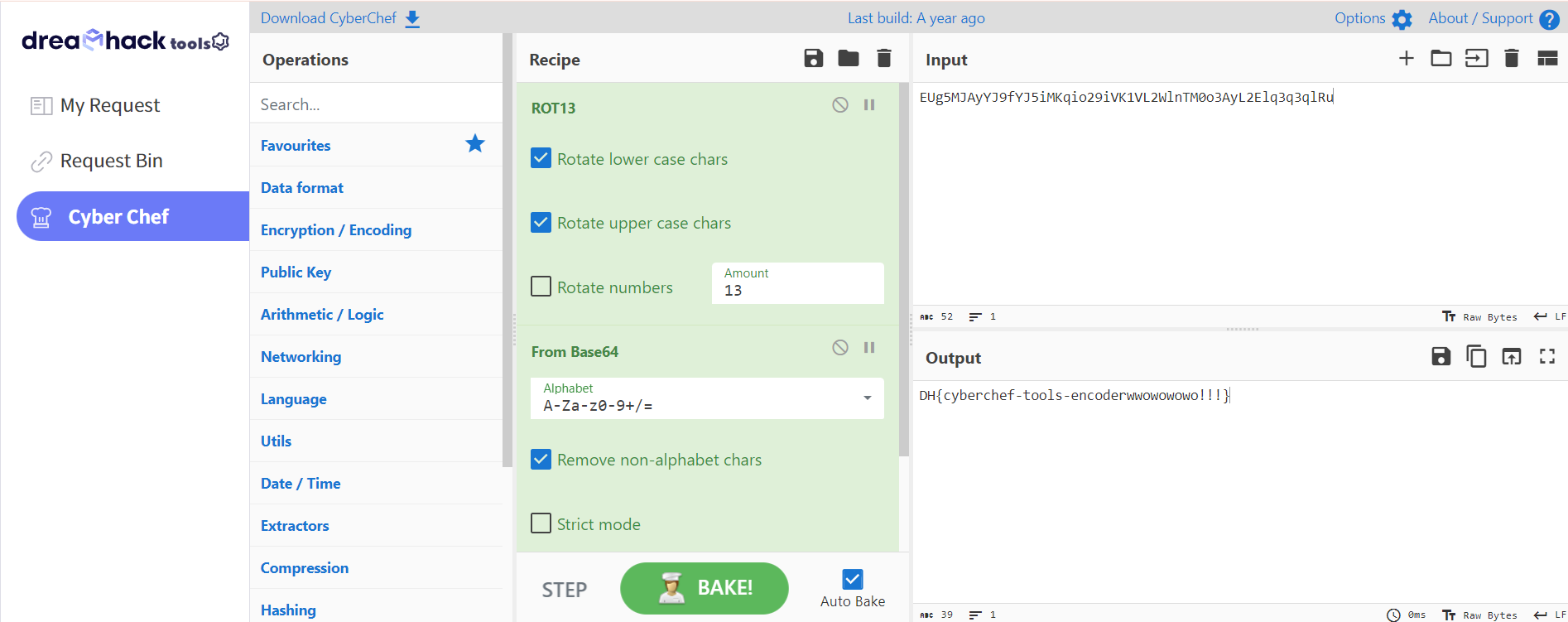Save output to file

1441,356
